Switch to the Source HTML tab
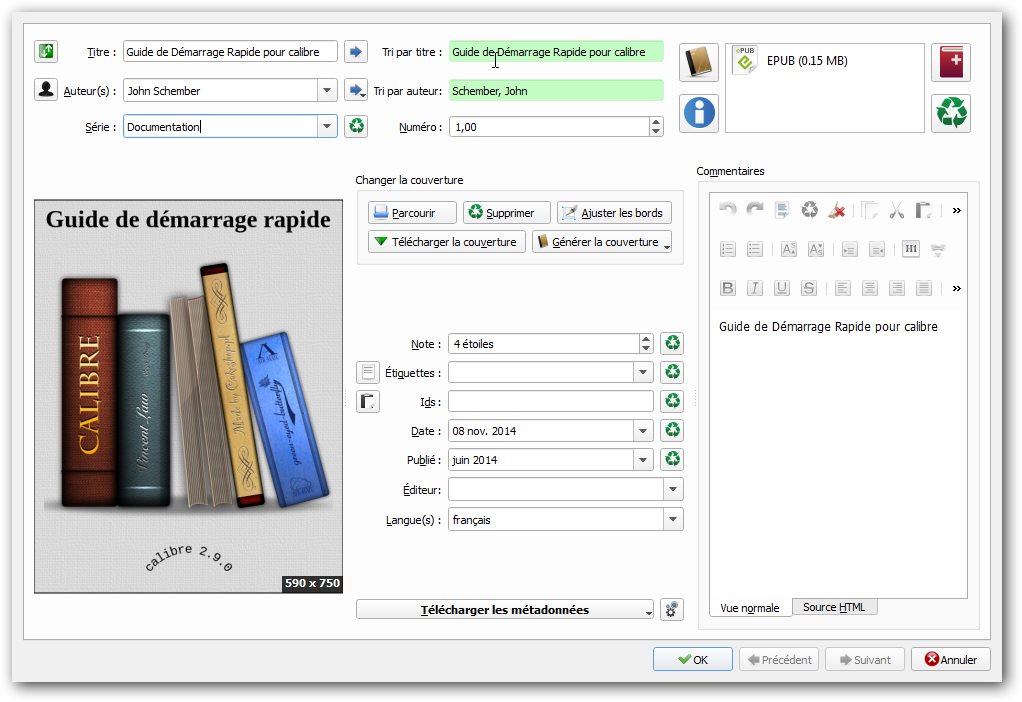 [x=834, y=607]
